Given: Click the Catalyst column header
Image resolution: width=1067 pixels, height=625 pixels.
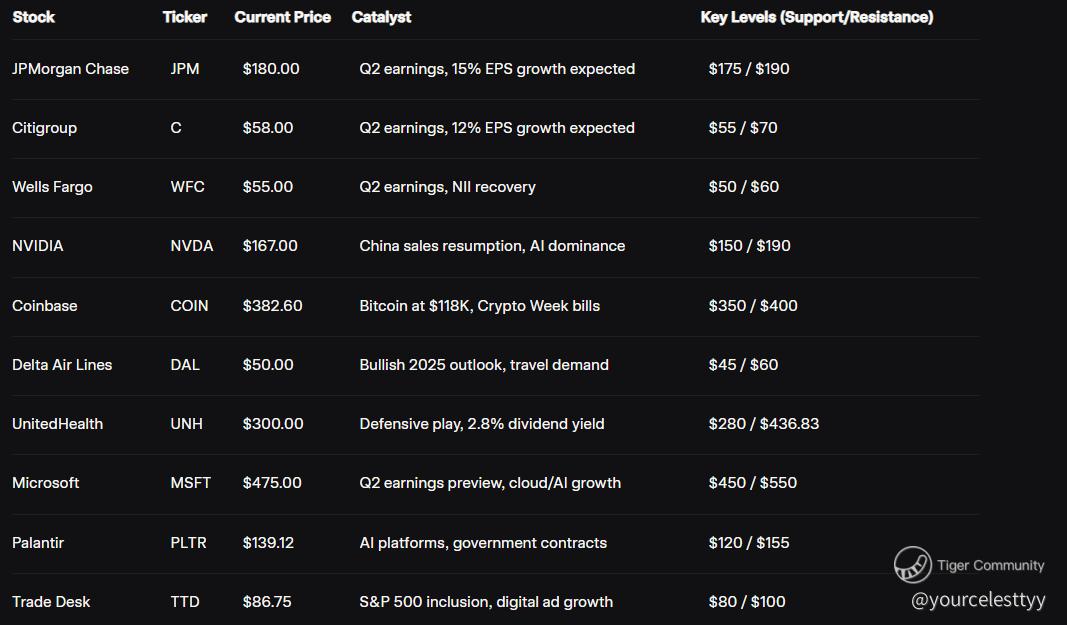Looking at the screenshot, I should (x=381, y=17).
